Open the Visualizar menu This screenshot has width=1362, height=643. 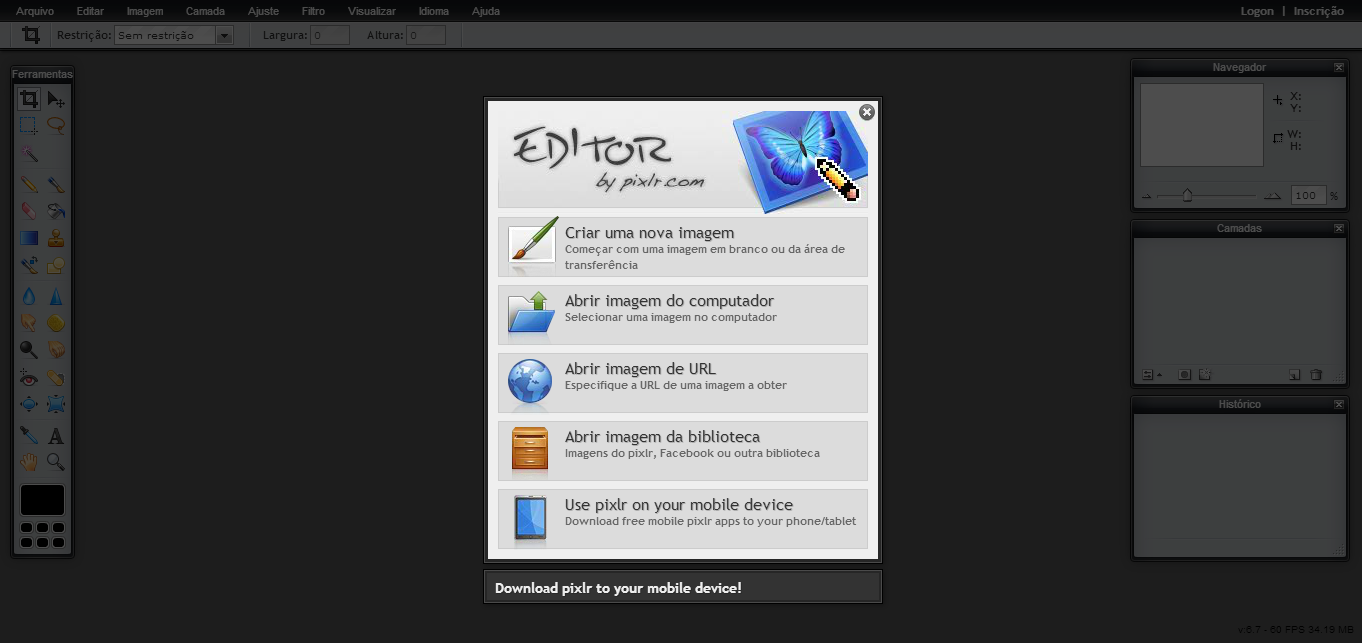pyautogui.click(x=372, y=11)
